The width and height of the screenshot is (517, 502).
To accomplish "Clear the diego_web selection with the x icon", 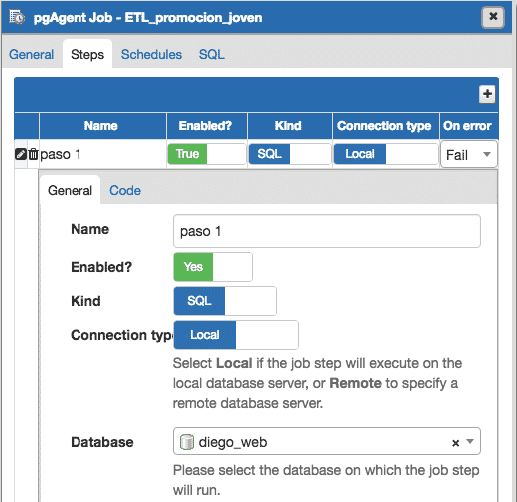I will 455,443.
